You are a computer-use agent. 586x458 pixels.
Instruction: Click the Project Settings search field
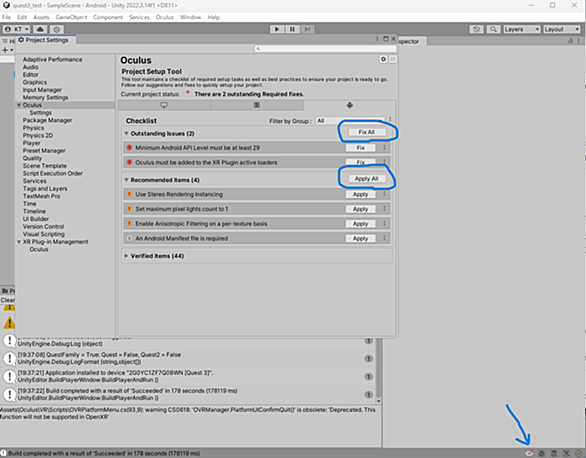click(325, 49)
